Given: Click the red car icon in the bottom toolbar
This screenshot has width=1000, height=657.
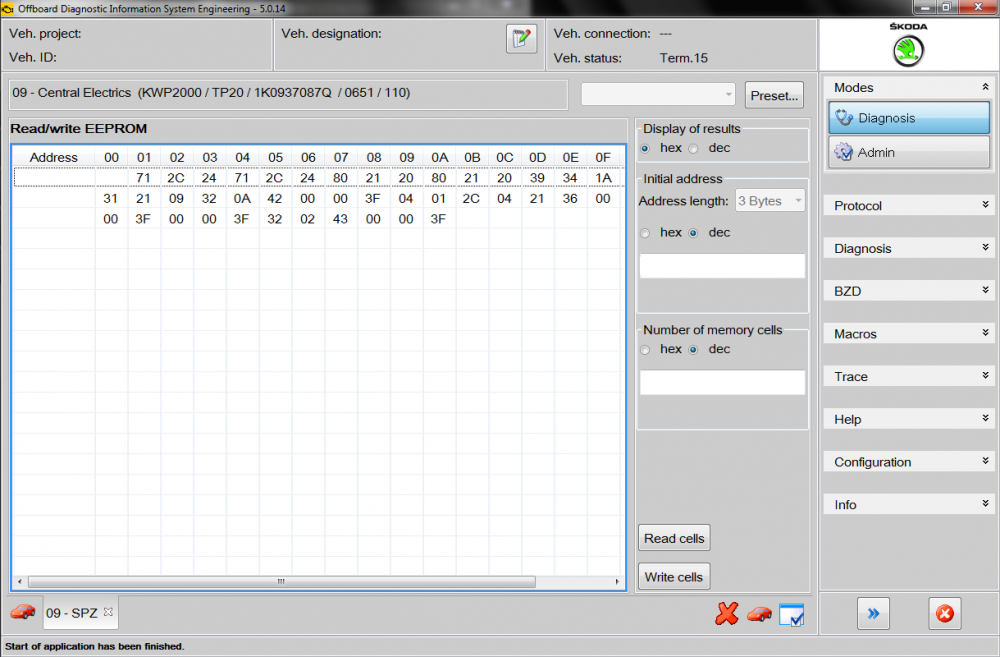Looking at the screenshot, I should [x=759, y=614].
